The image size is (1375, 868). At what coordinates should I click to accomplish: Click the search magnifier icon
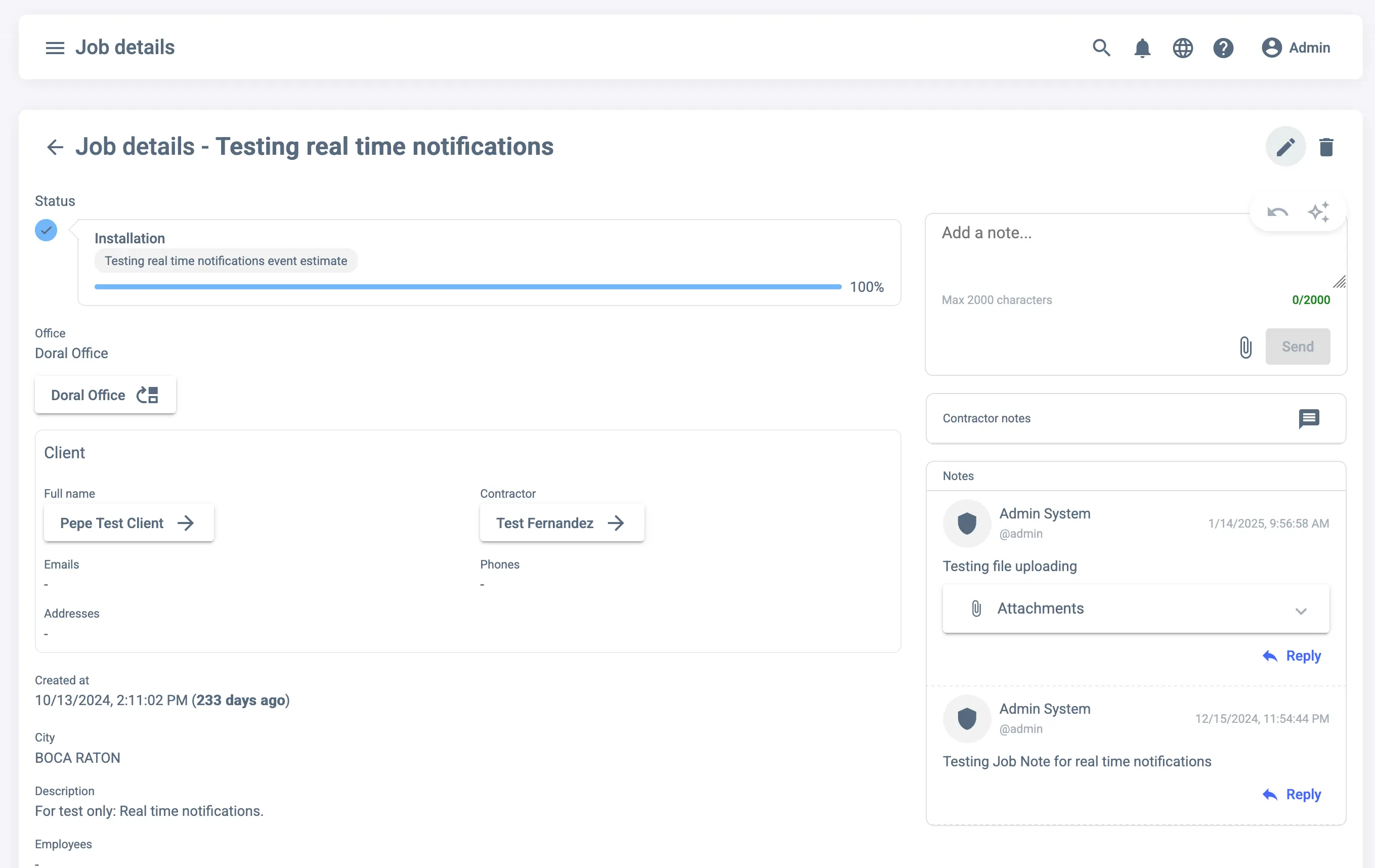[1101, 48]
